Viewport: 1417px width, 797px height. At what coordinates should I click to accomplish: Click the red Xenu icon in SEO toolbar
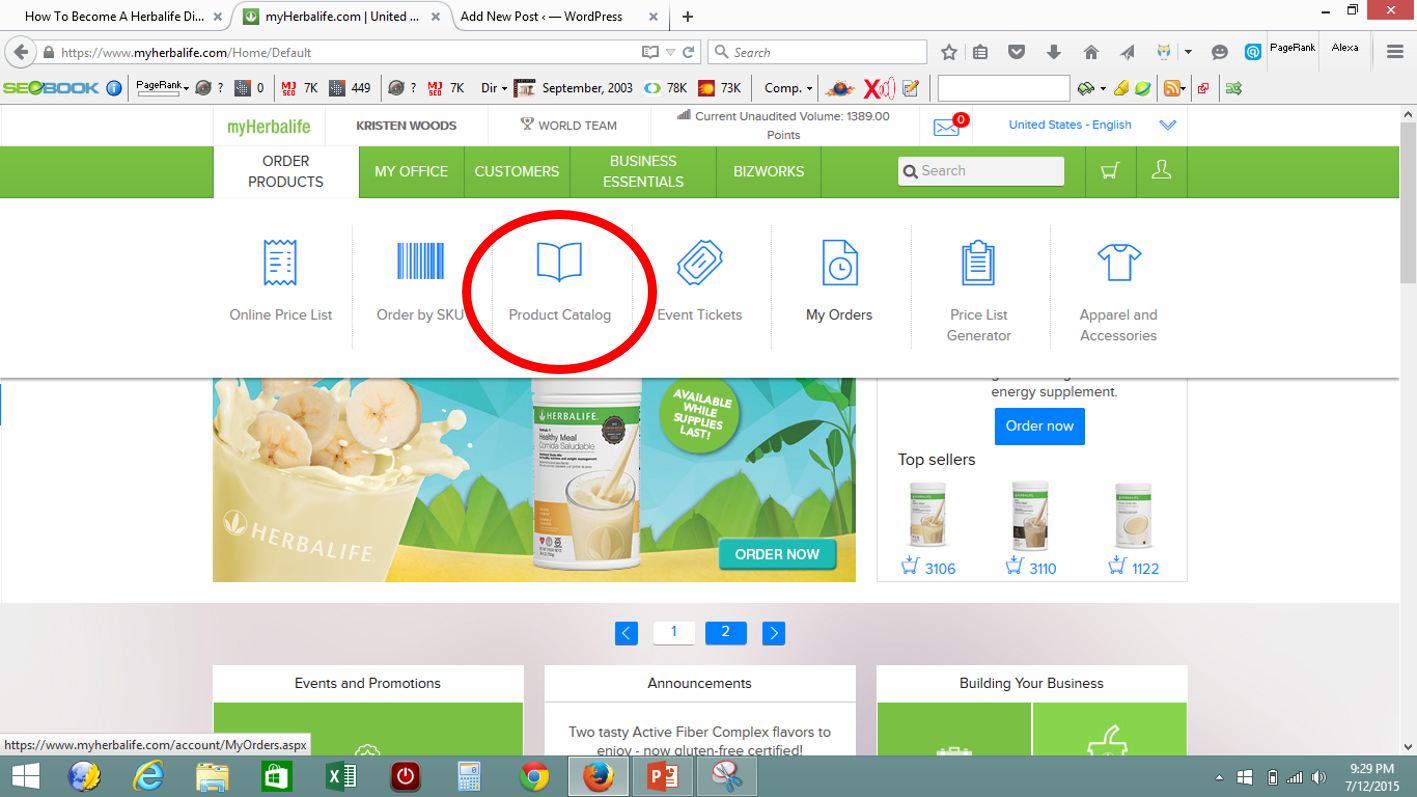[879, 88]
